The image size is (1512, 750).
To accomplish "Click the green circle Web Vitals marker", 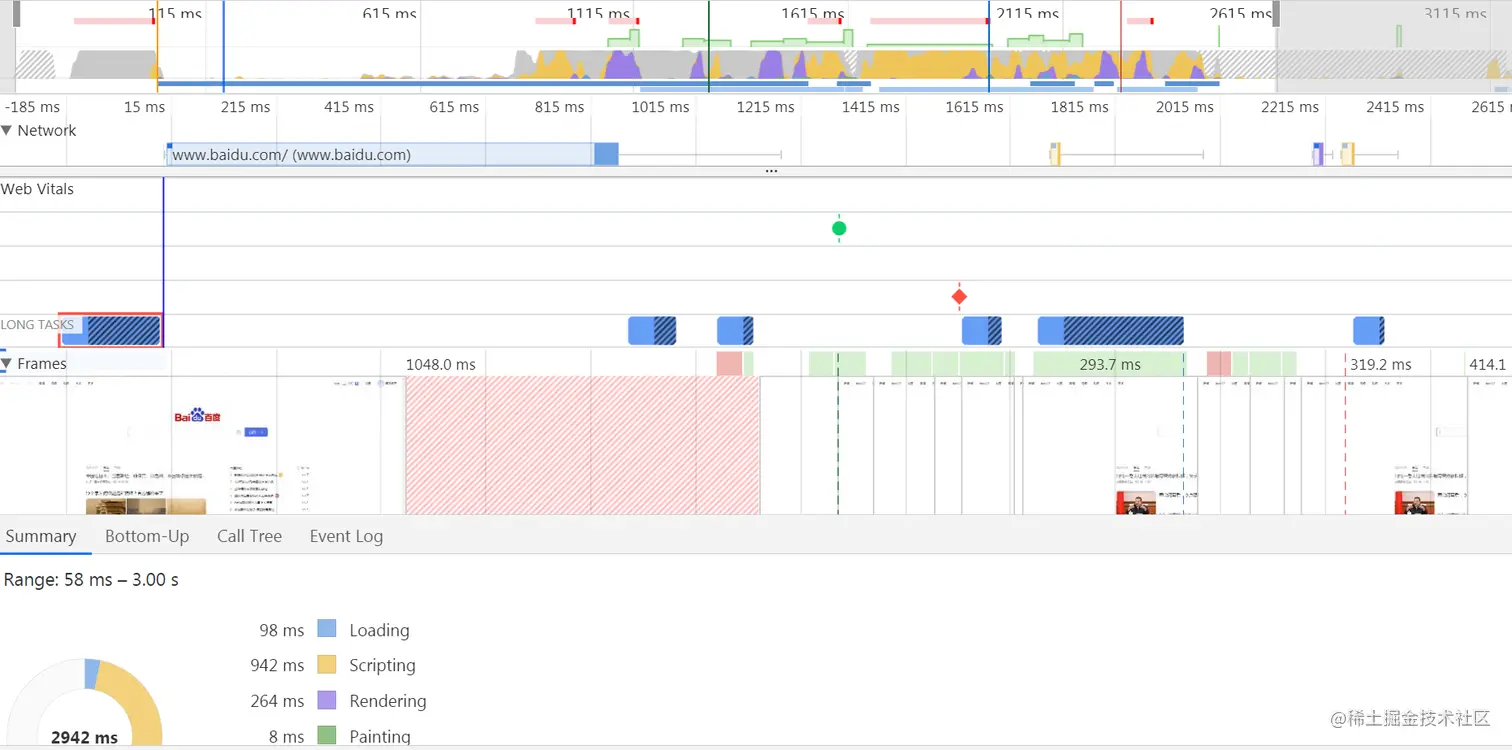I will [839, 228].
